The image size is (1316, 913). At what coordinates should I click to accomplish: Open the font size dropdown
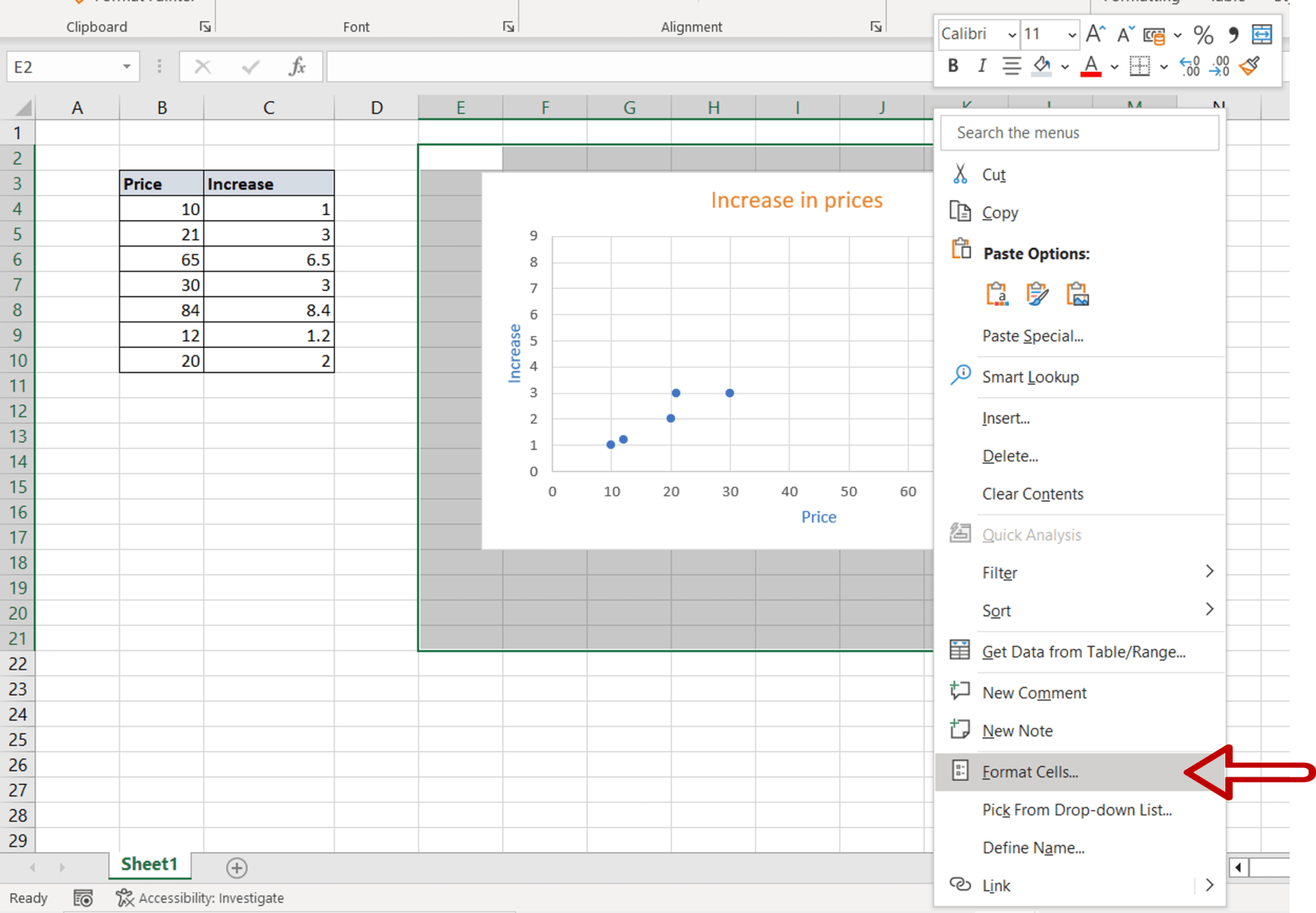[1071, 34]
